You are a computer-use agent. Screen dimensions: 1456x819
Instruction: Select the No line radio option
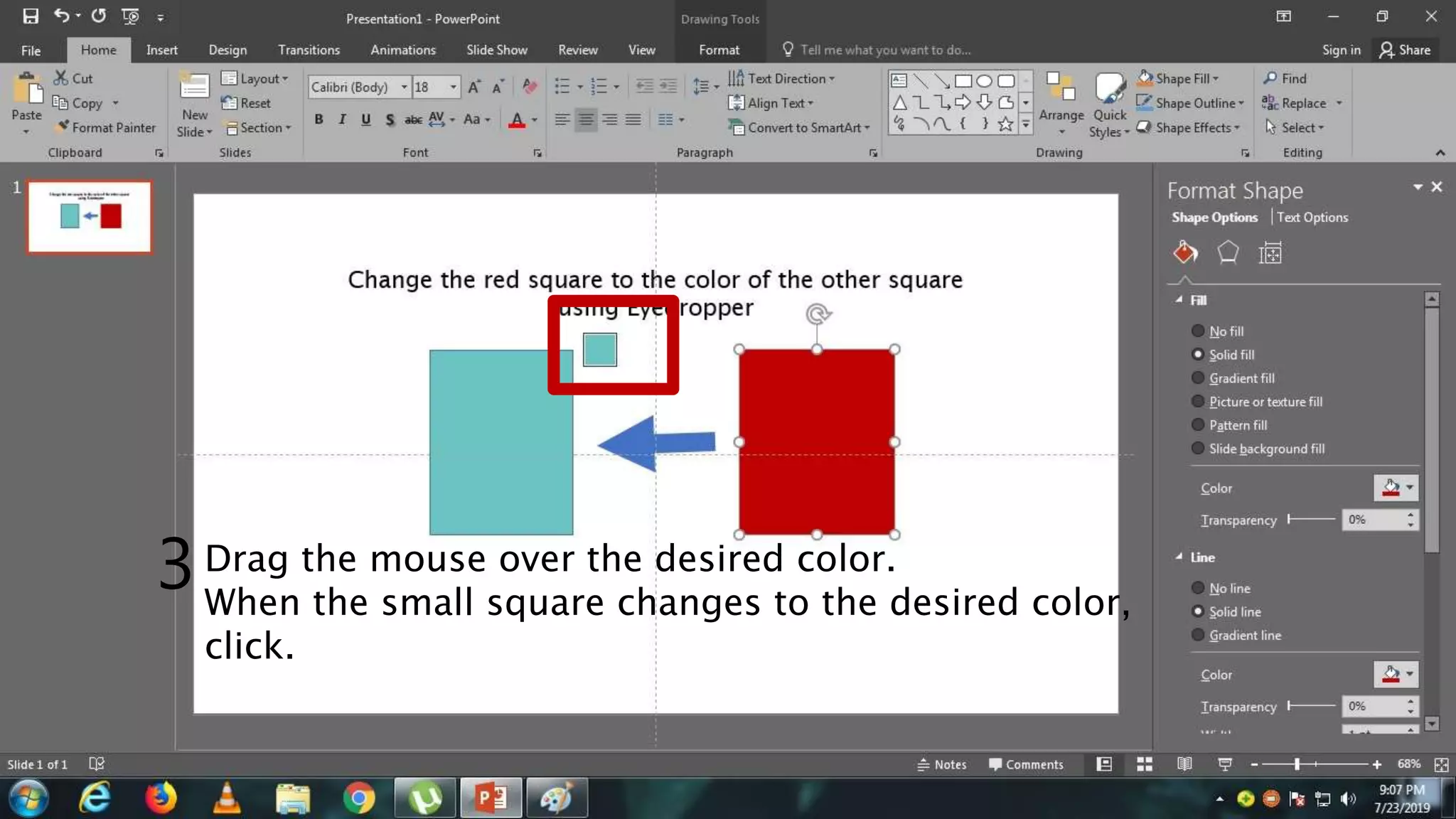[x=1198, y=588]
